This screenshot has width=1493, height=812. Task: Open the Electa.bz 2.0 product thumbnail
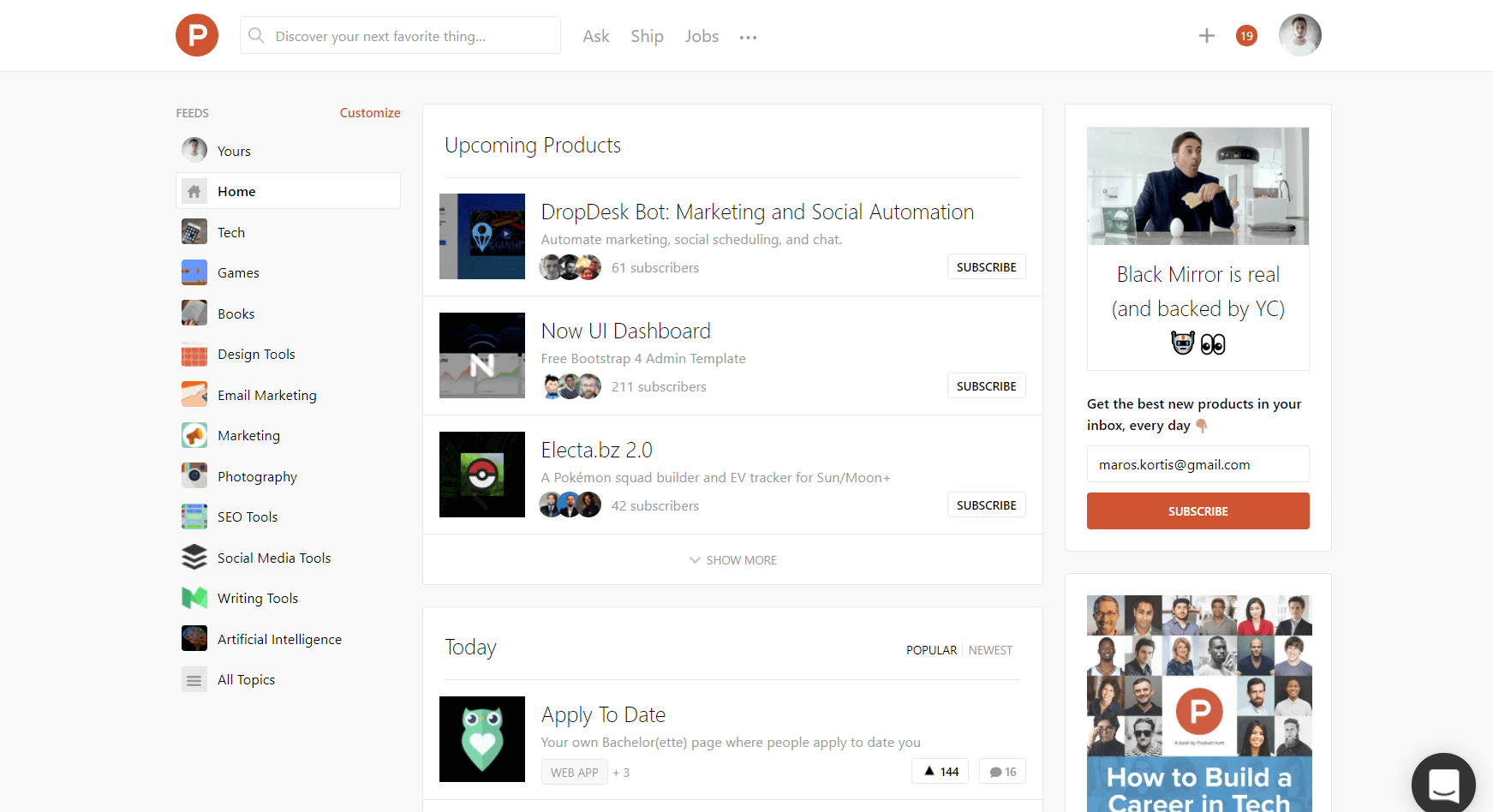click(482, 475)
